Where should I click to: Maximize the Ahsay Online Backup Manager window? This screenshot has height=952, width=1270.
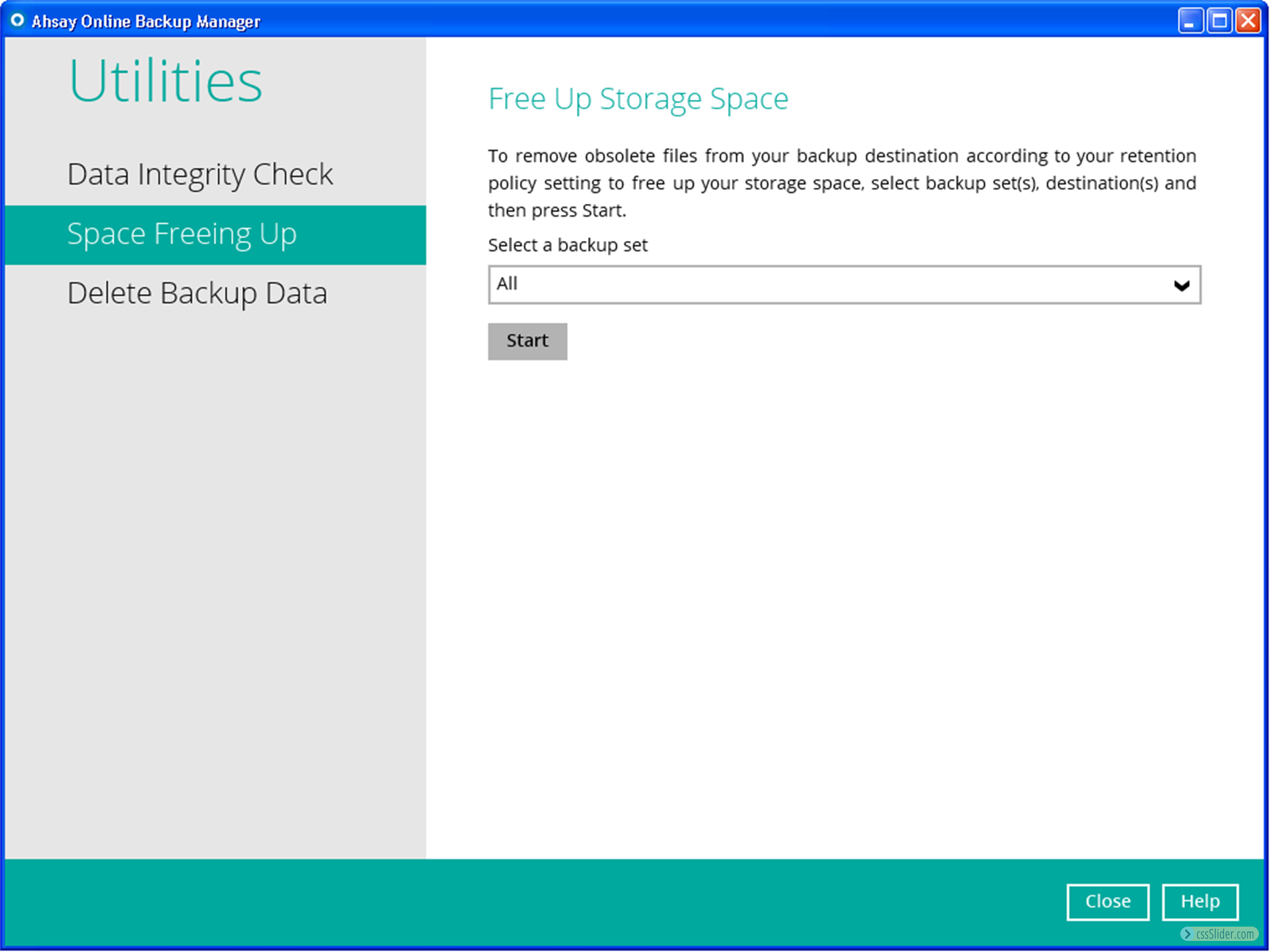1219,21
